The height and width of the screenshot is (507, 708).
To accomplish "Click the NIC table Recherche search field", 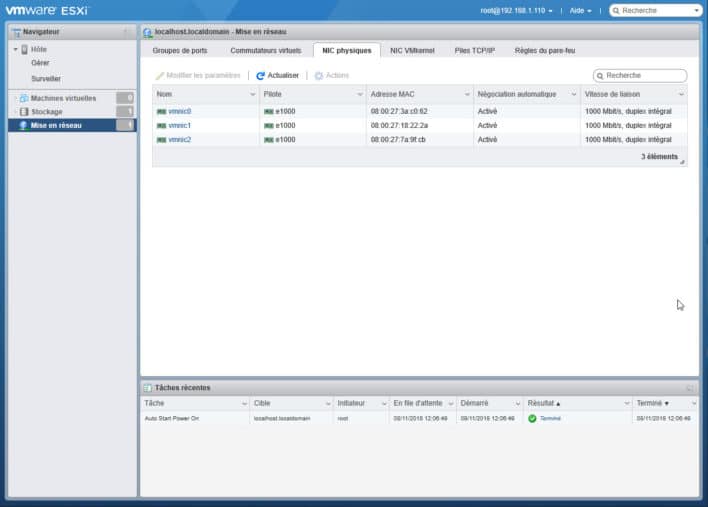I will click(x=644, y=76).
